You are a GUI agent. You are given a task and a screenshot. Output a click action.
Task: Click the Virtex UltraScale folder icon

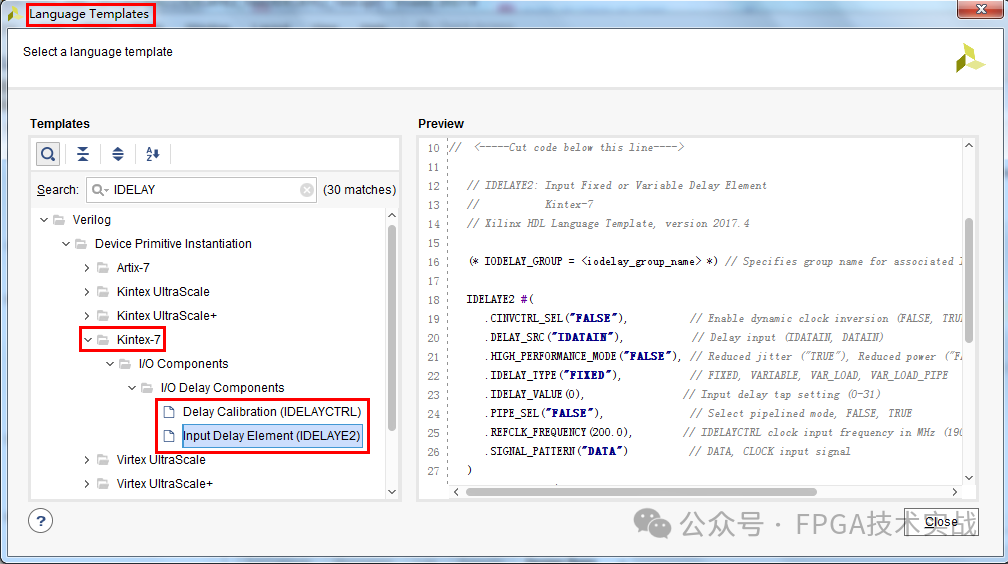103,460
